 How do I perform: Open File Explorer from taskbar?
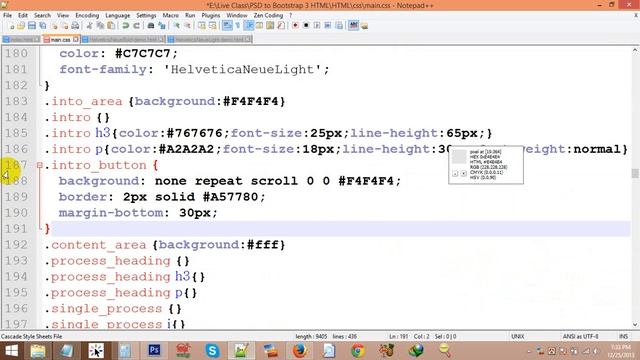pos(38,351)
